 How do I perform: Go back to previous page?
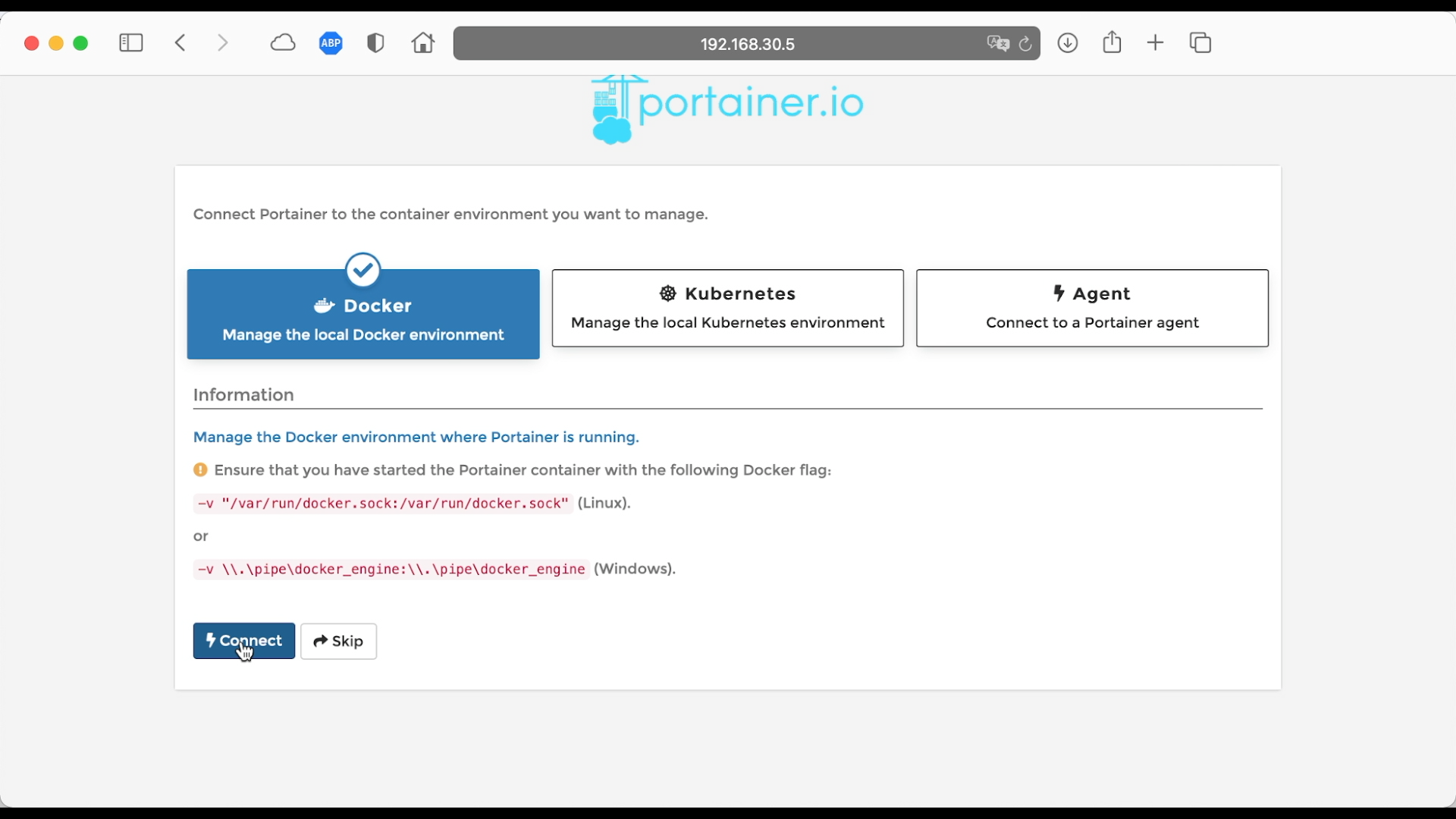click(180, 43)
